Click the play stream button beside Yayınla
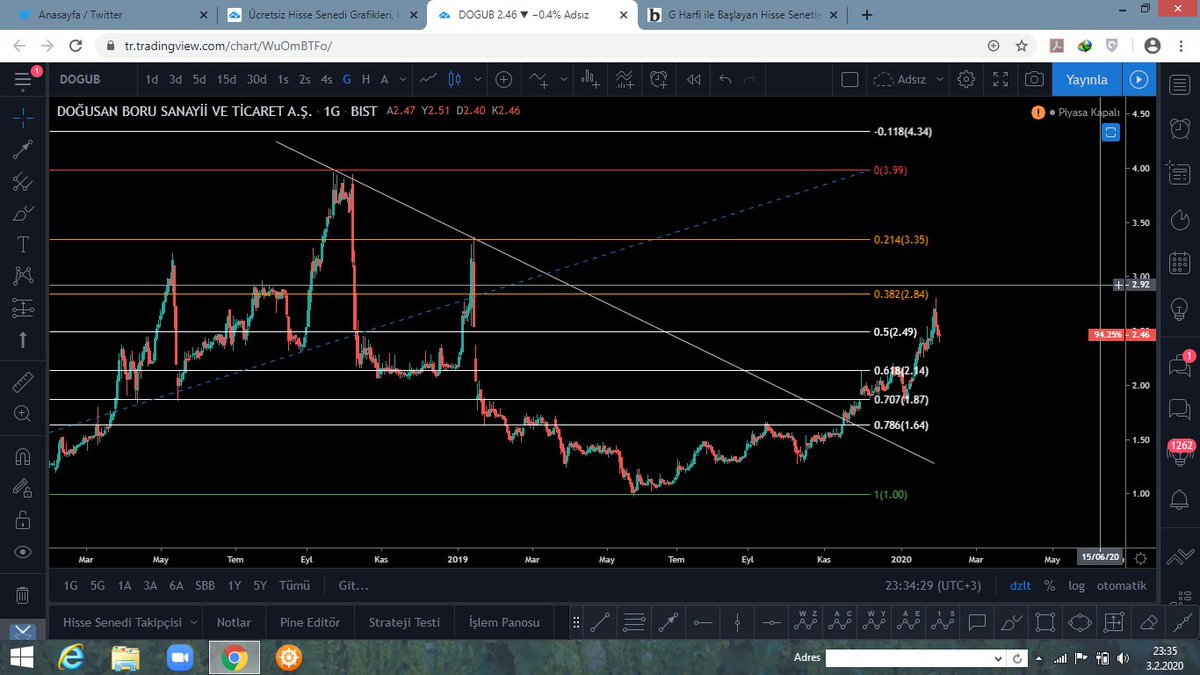This screenshot has height=675, width=1200. pos(1137,79)
